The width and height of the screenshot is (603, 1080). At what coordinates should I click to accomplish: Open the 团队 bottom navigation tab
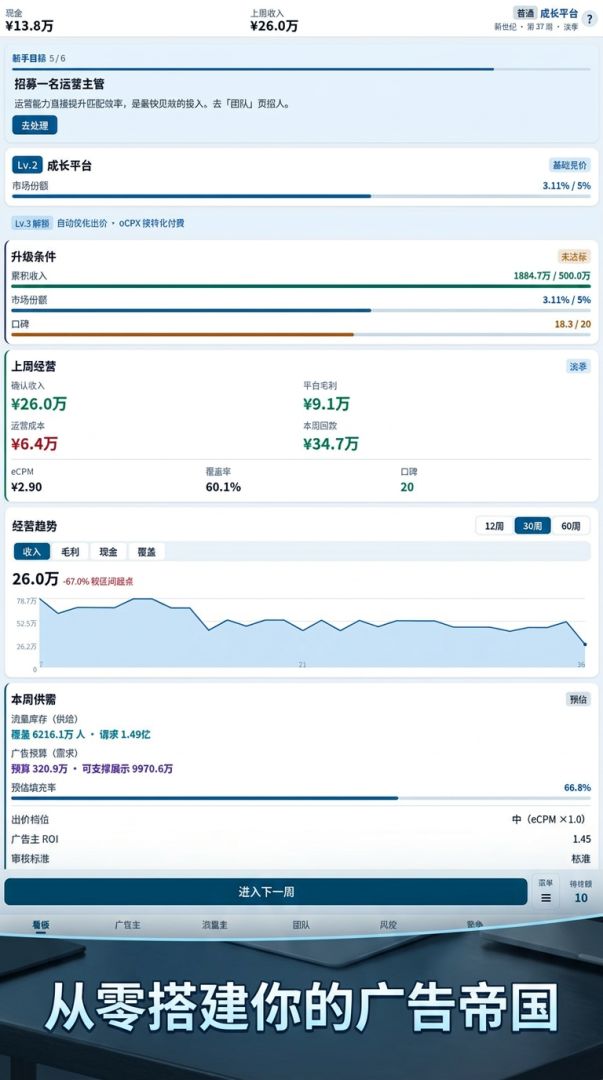[301, 925]
